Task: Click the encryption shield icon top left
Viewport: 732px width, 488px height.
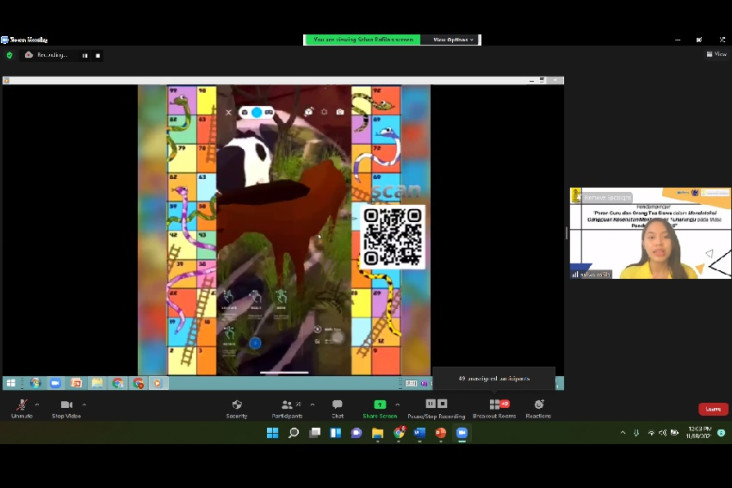Action: [x=9, y=55]
